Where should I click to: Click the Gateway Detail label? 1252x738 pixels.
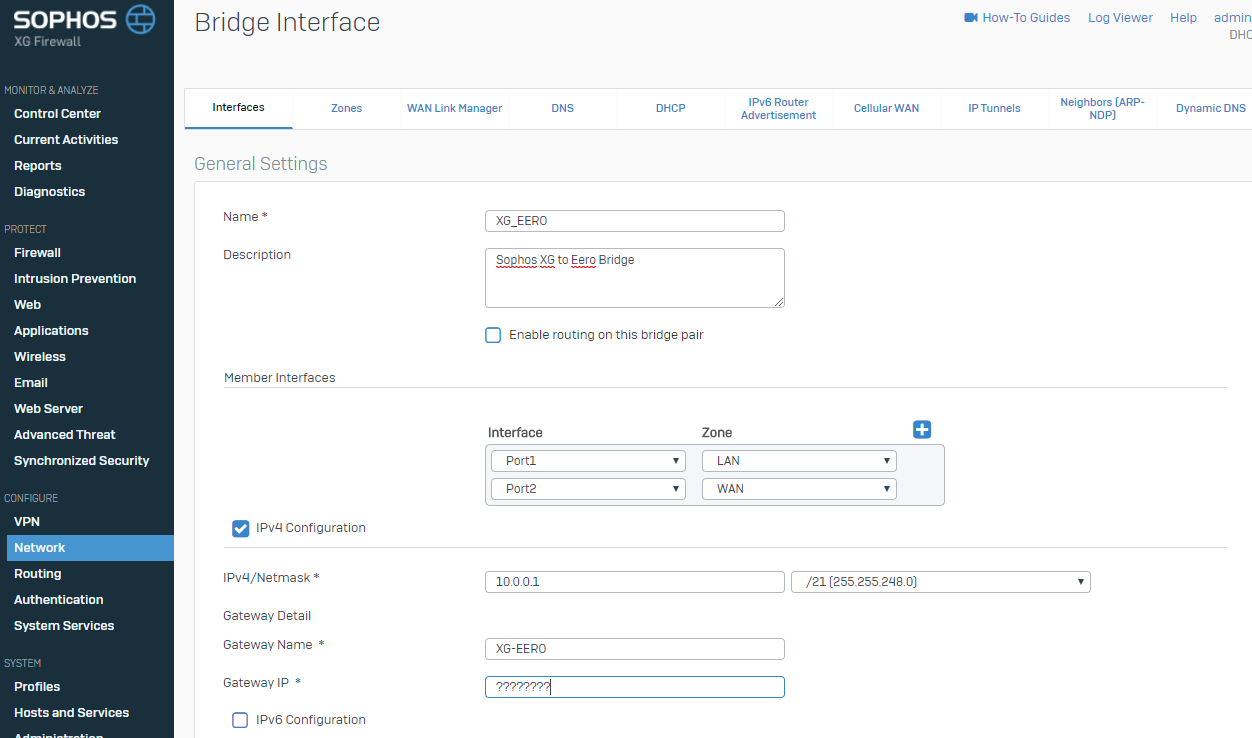tap(267, 616)
